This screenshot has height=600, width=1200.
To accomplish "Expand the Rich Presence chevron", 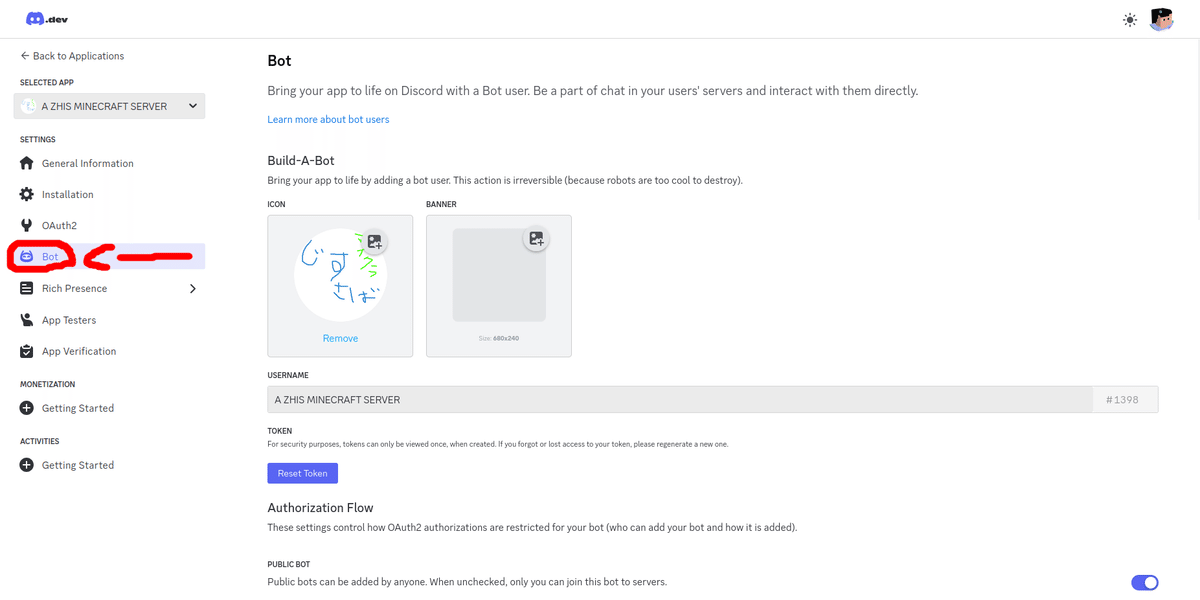I will tap(193, 288).
